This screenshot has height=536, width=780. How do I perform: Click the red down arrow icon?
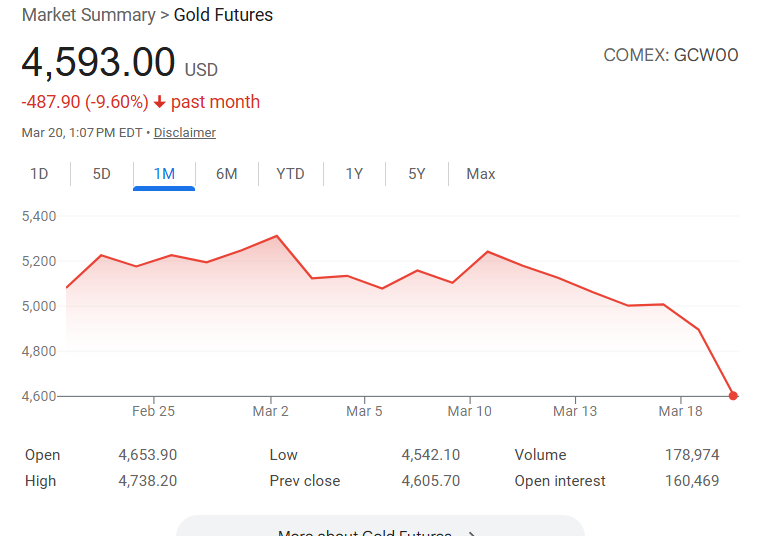(x=160, y=102)
